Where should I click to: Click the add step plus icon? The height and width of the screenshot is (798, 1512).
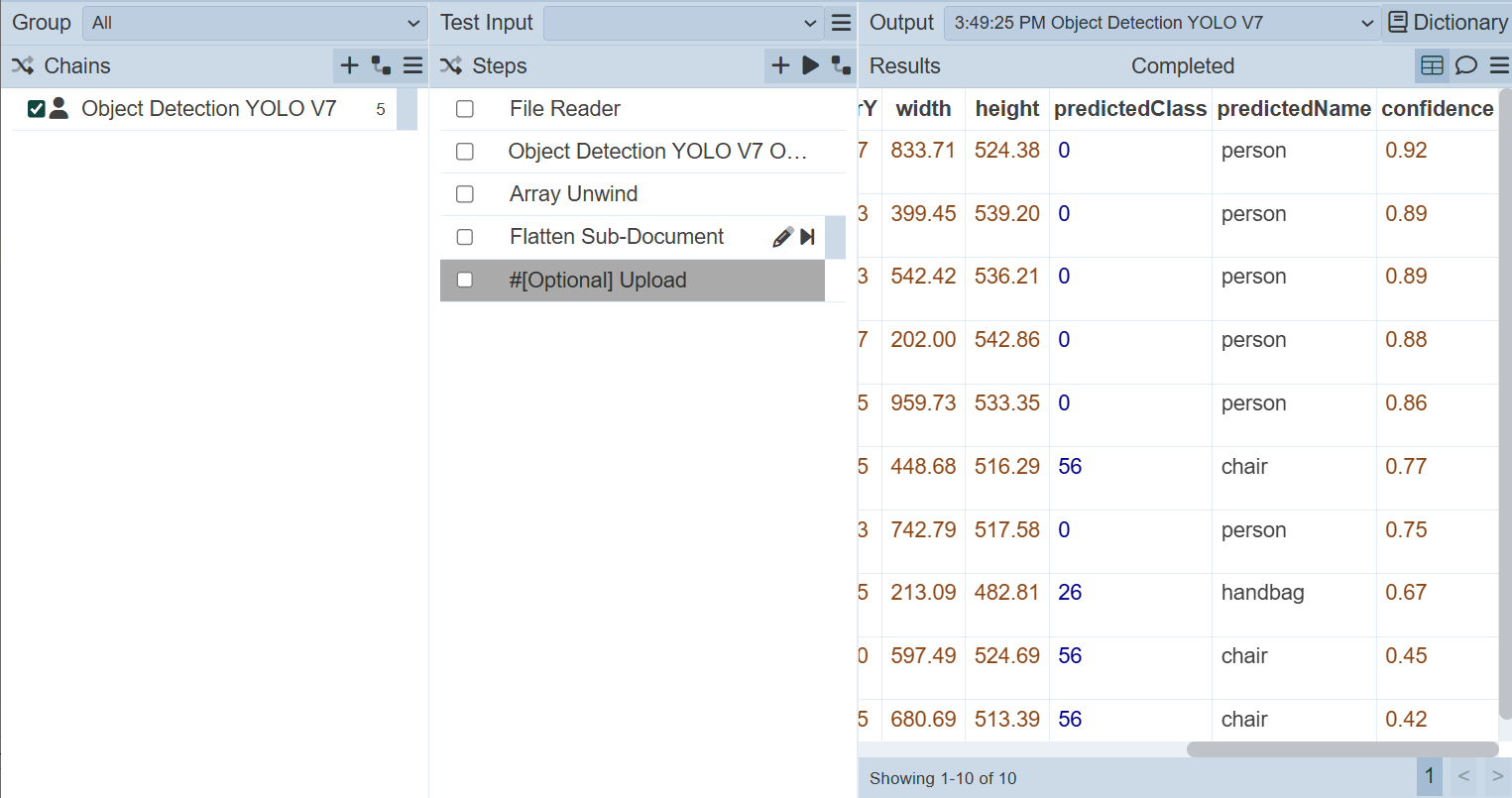(x=780, y=65)
